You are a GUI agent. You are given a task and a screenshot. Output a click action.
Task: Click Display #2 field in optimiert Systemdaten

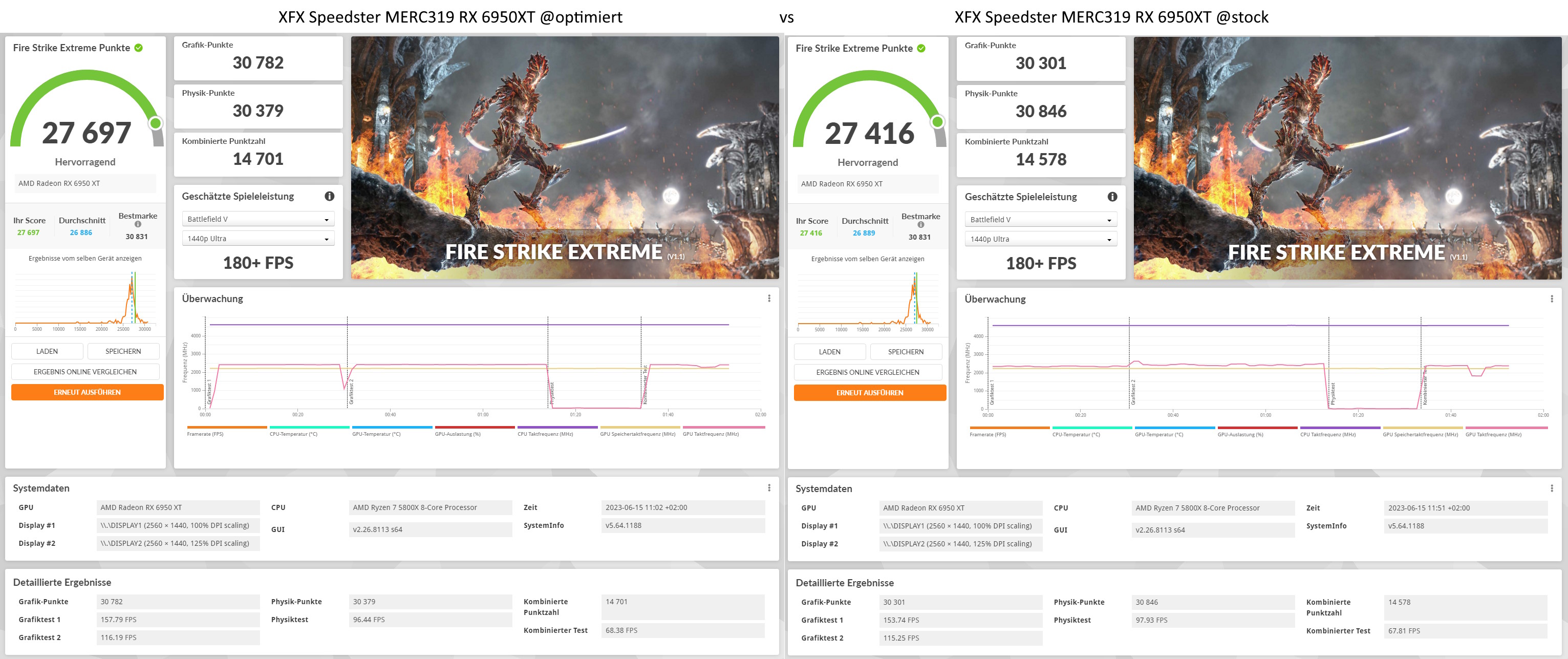178,543
